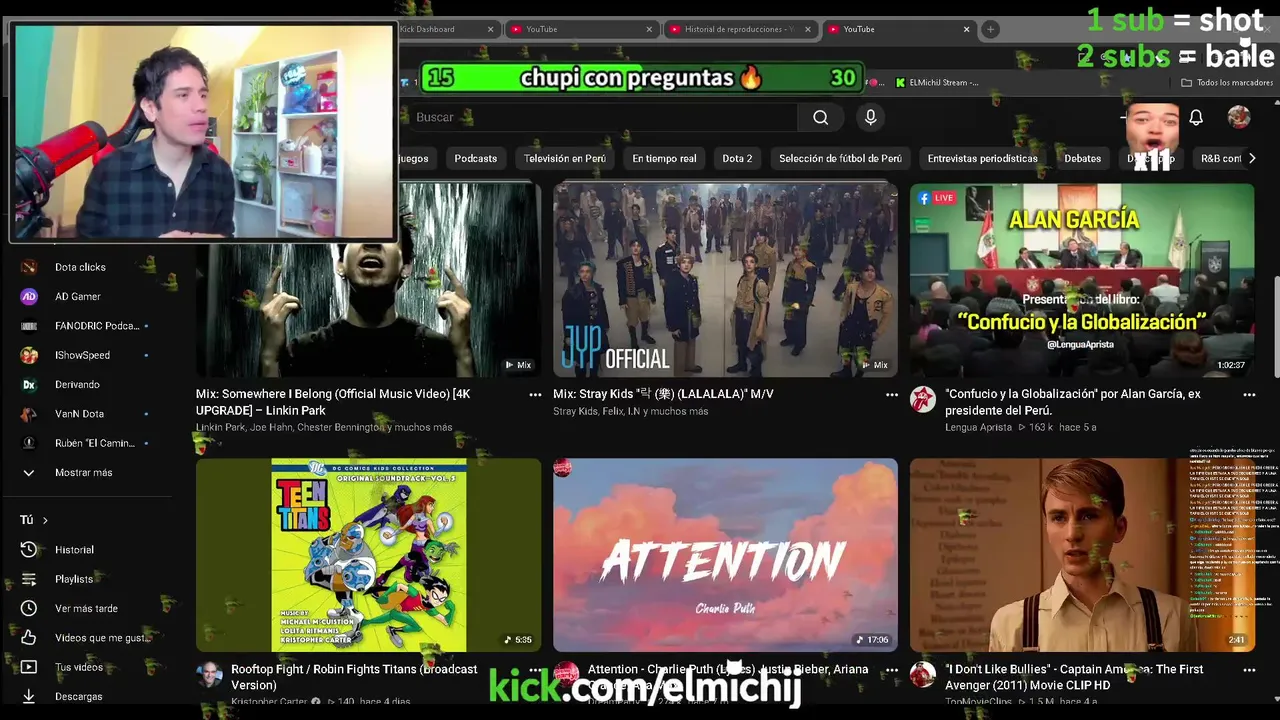Image resolution: width=1280 pixels, height=720 pixels.
Task: Open Rooftop Fight Robin Fights Titans title
Action: (354, 677)
